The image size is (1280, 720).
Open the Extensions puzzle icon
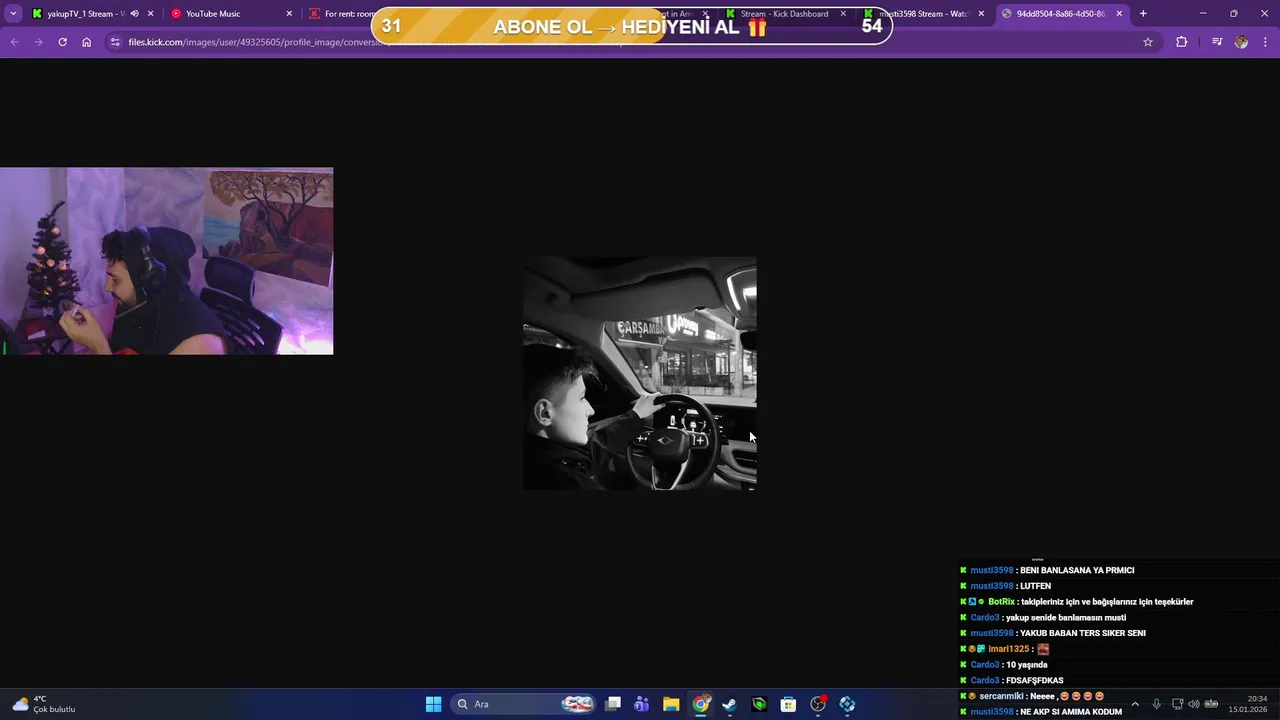point(1181,42)
